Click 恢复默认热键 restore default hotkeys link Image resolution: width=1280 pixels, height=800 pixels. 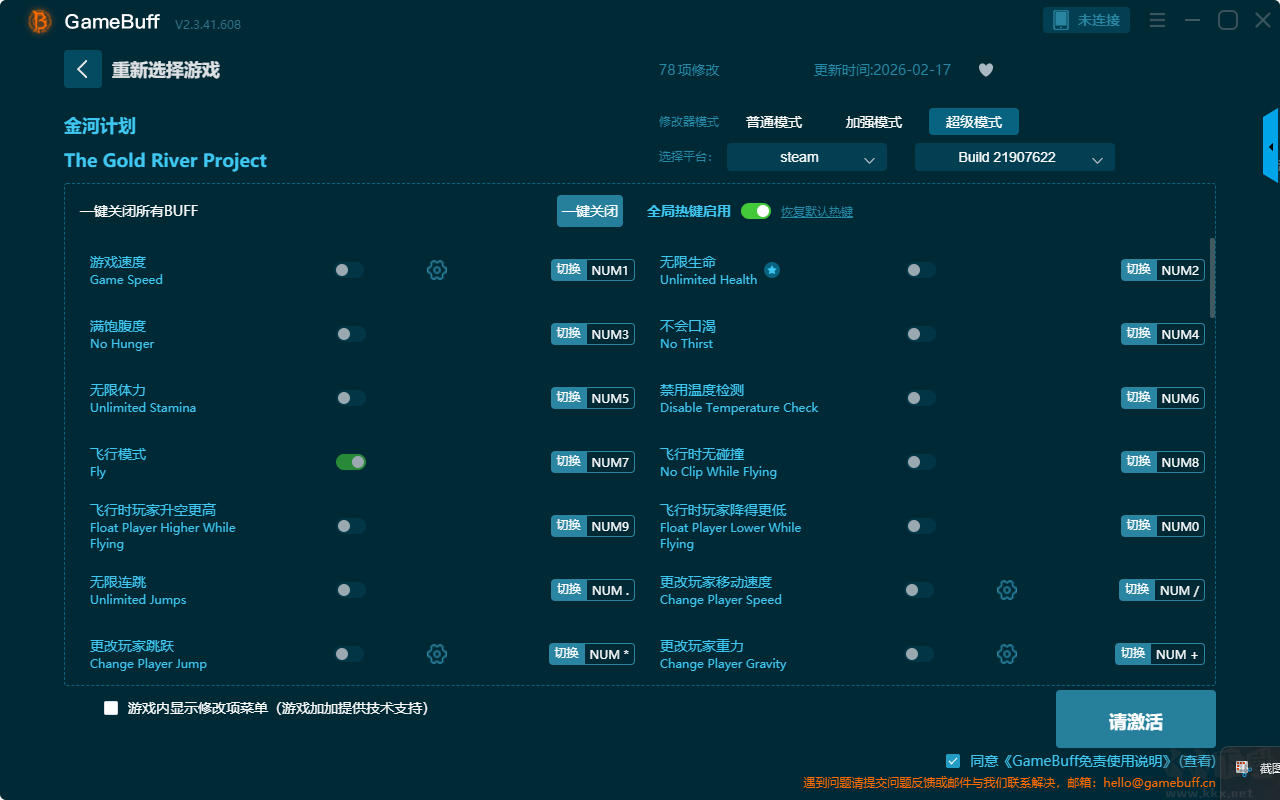[x=817, y=212]
